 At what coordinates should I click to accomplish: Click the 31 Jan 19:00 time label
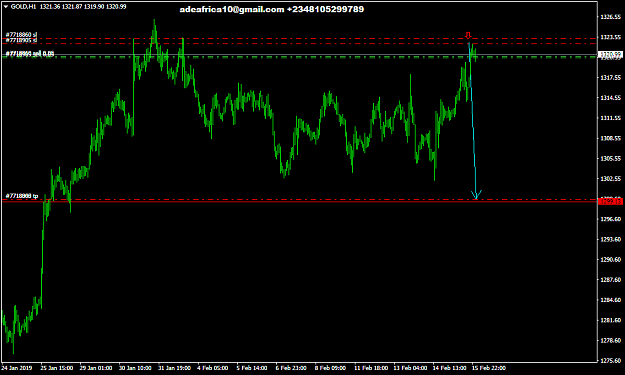pos(174,368)
